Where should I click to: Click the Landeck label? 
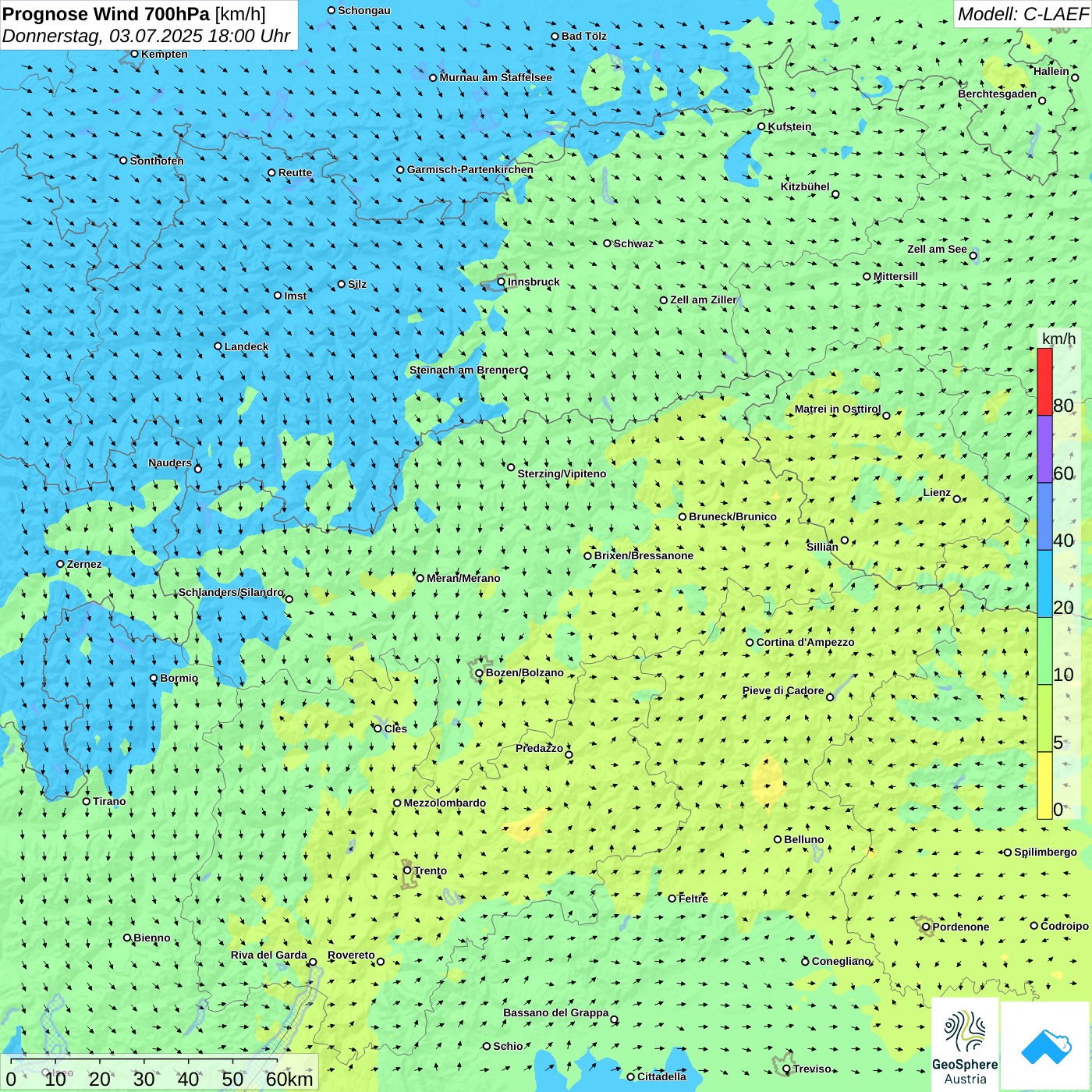click(246, 346)
